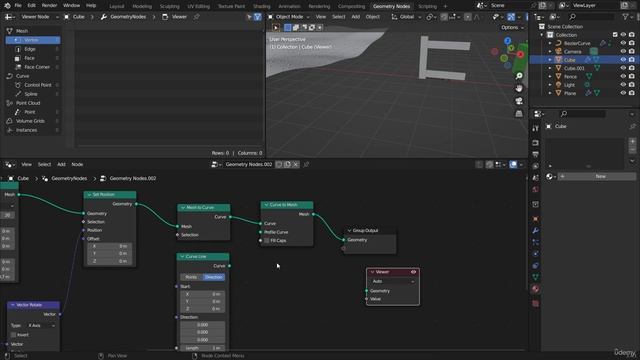Toggle camera view icon in viewport
The image size is (640, 360).
[x=519, y=101]
